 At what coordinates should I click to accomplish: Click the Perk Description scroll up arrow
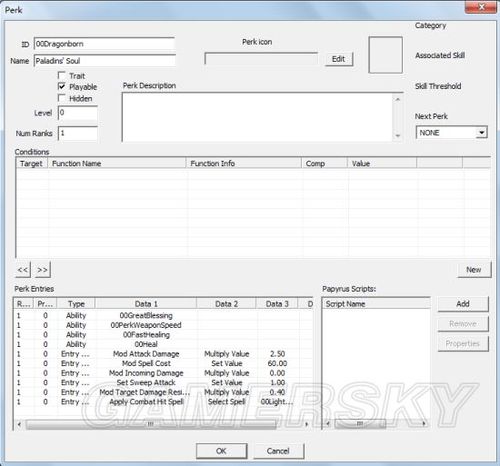(397, 99)
